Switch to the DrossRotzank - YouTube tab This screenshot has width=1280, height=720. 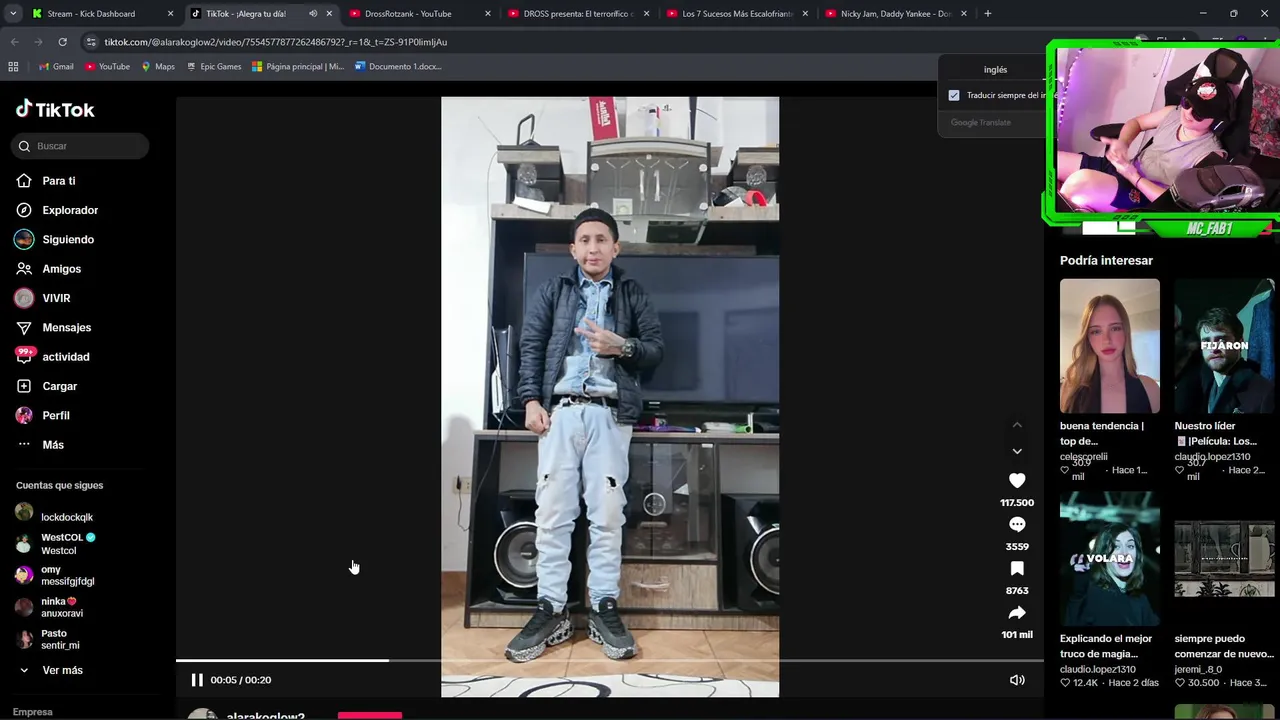pyautogui.click(x=420, y=14)
